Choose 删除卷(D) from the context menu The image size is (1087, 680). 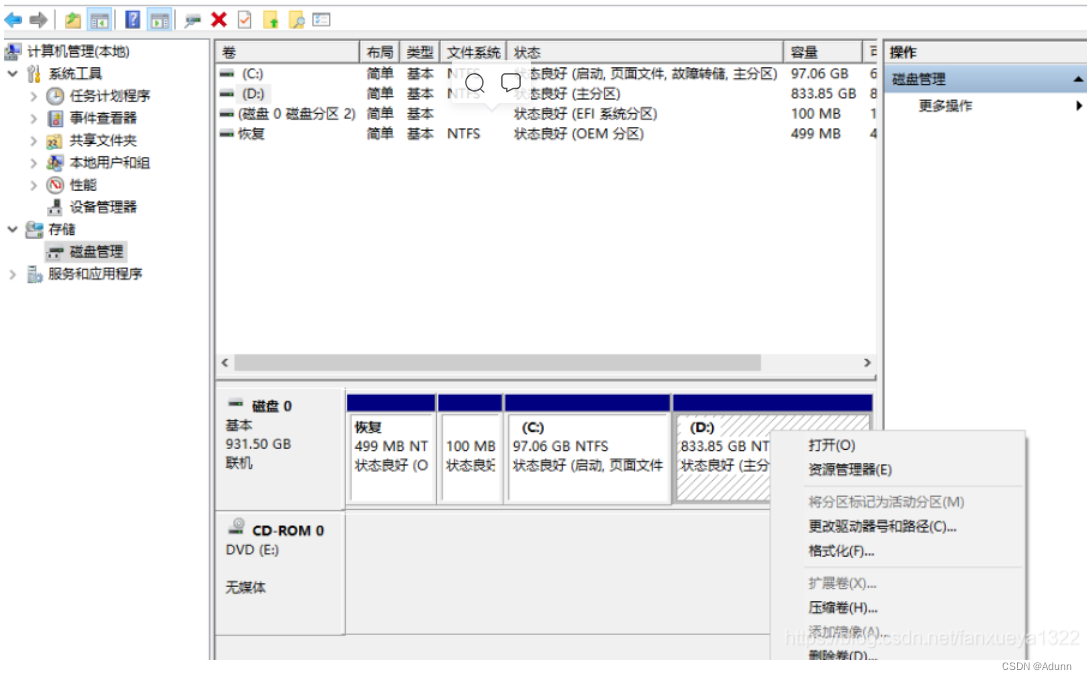[842, 654]
